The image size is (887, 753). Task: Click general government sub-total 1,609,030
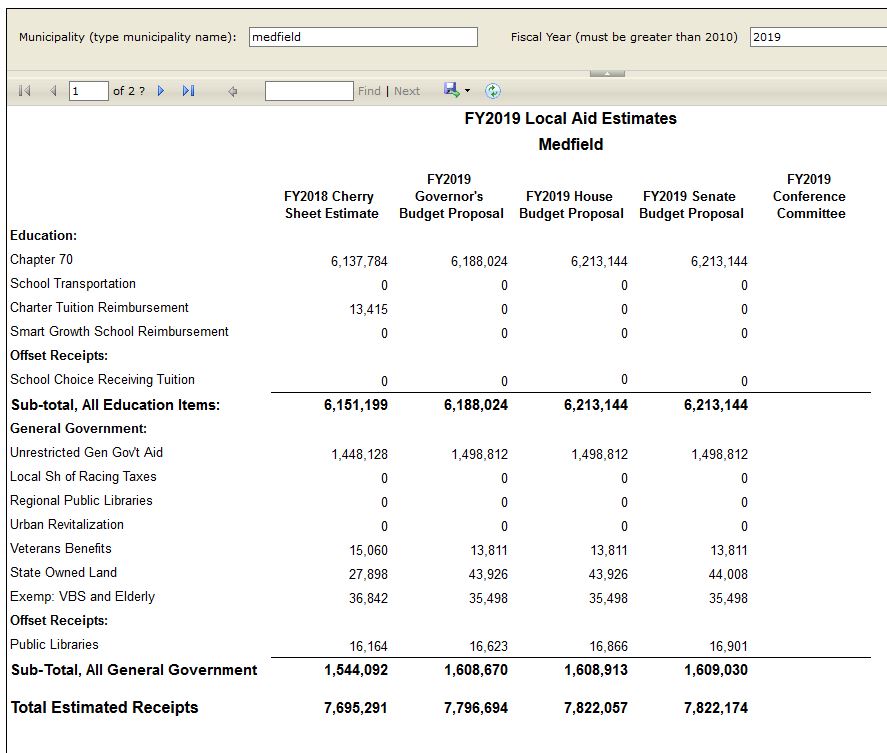coord(716,670)
